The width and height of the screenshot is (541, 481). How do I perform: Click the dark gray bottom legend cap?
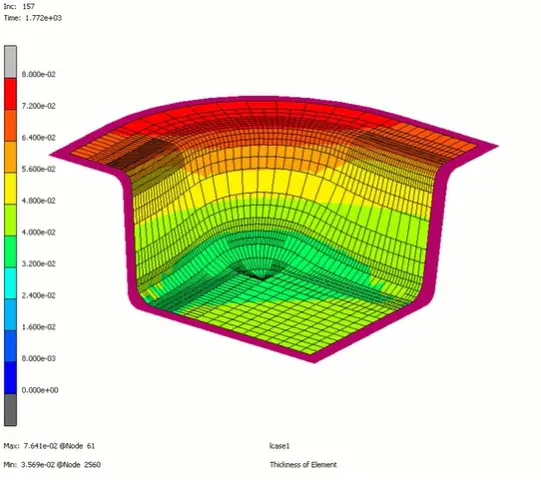click(x=10, y=410)
